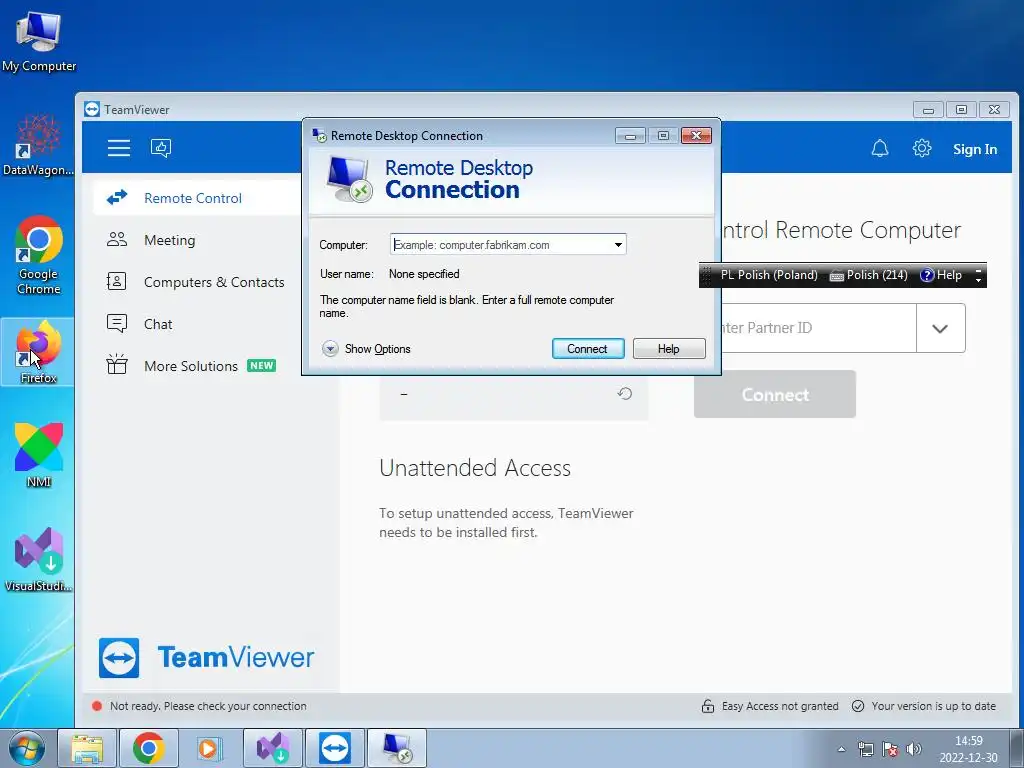Open the language bar options arrow
The width and height of the screenshot is (1024, 768).
[978, 280]
